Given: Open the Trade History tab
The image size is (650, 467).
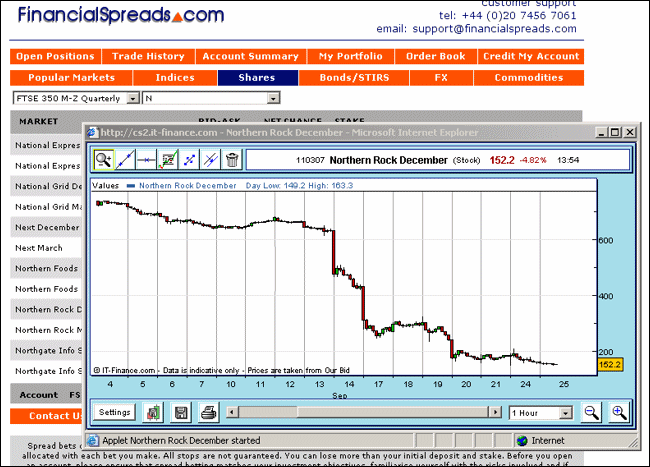Looking at the screenshot, I should pos(148,56).
